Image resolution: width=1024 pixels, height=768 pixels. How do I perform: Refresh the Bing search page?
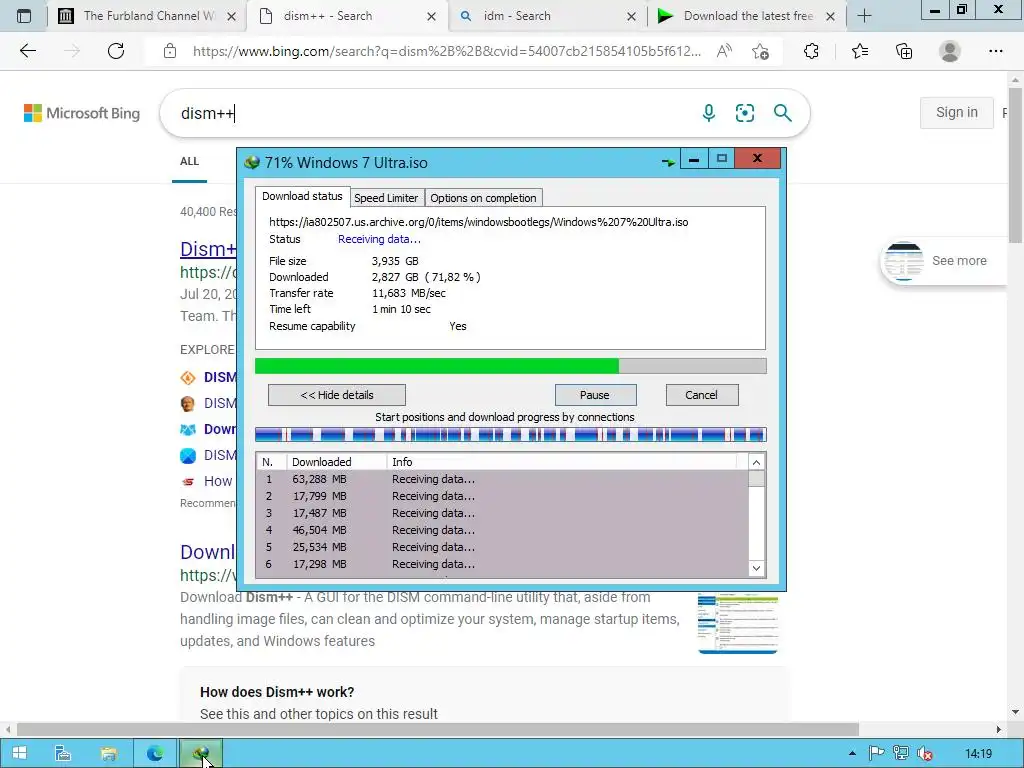116,51
